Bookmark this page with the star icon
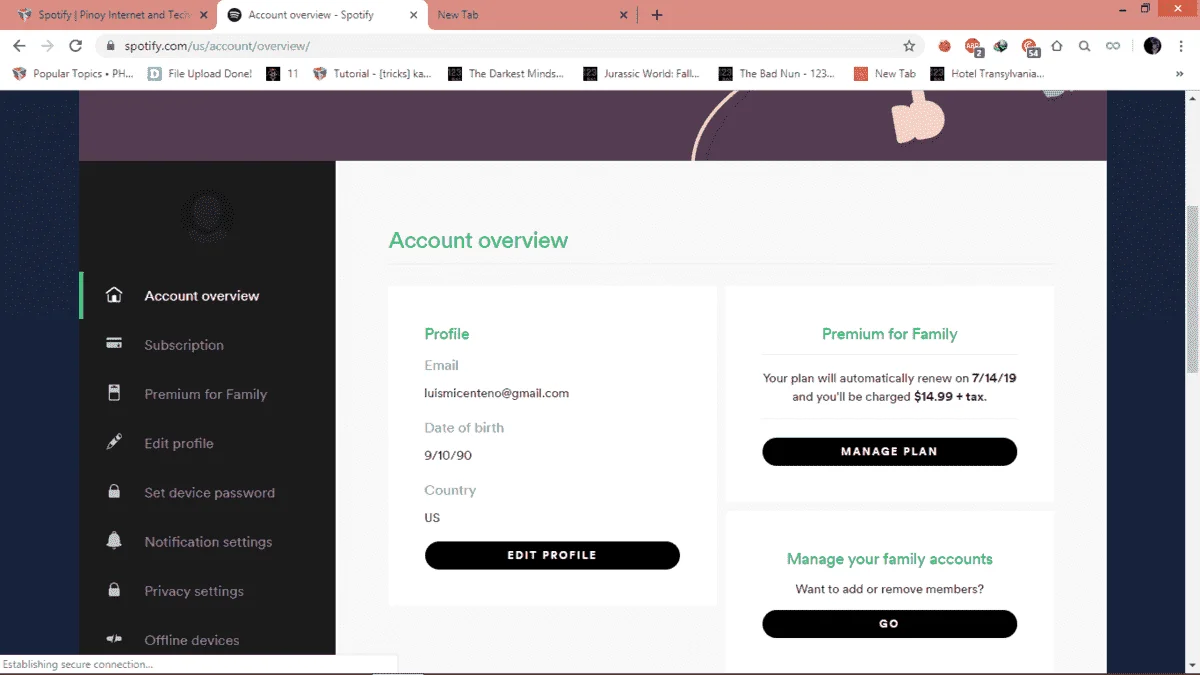 909,46
